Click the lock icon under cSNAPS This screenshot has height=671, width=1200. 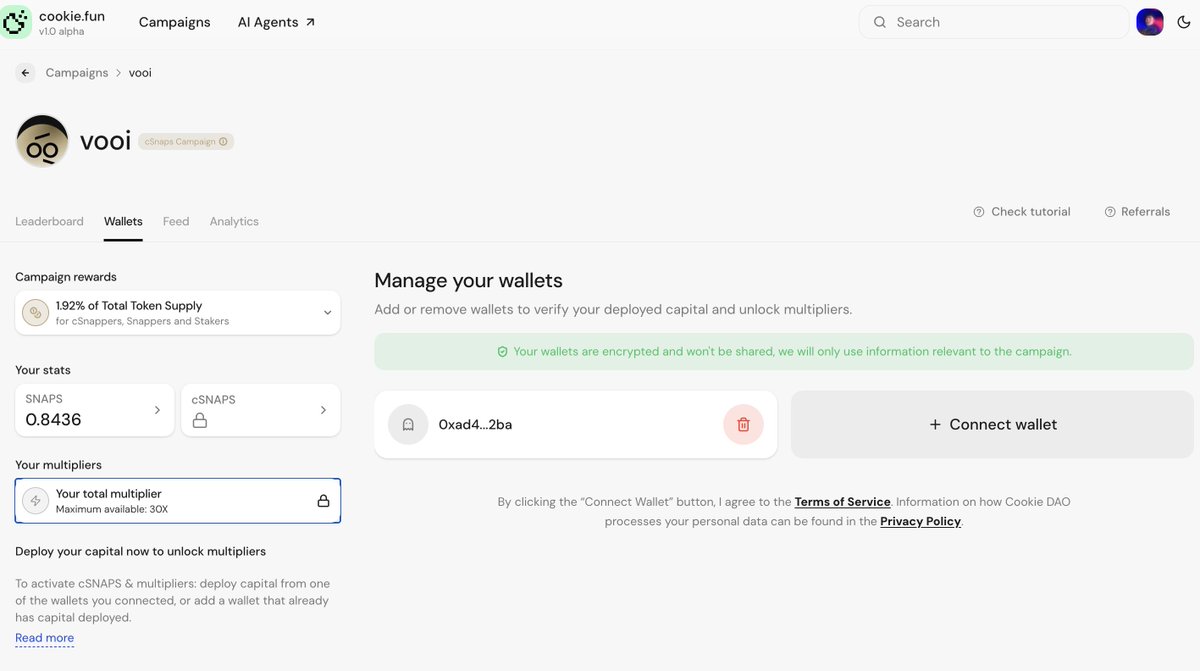pos(200,421)
